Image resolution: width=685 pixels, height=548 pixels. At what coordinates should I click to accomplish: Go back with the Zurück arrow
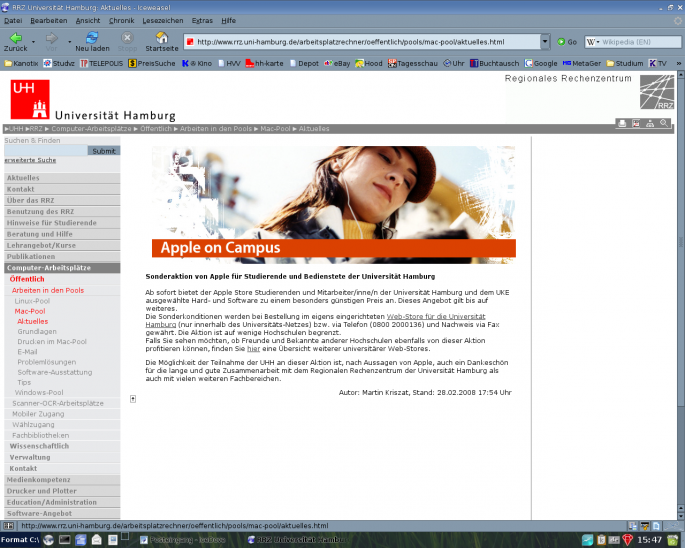click(16, 42)
